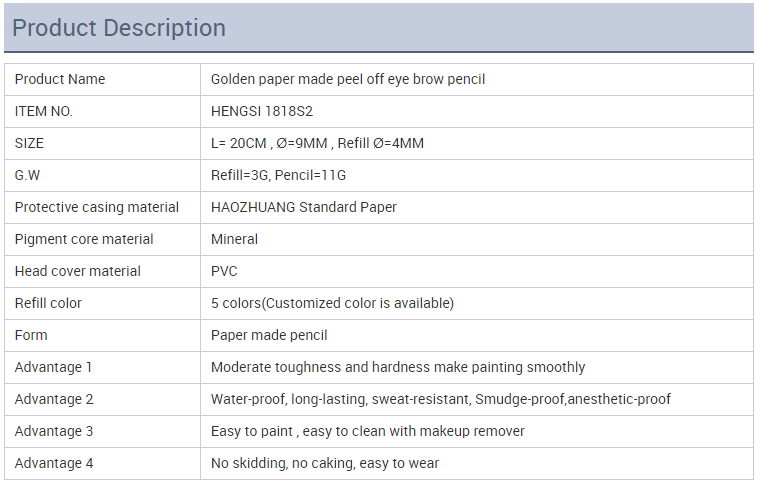This screenshot has height=484, width=757.
Task: Select the Mineral value cell
Action: click(x=477, y=239)
